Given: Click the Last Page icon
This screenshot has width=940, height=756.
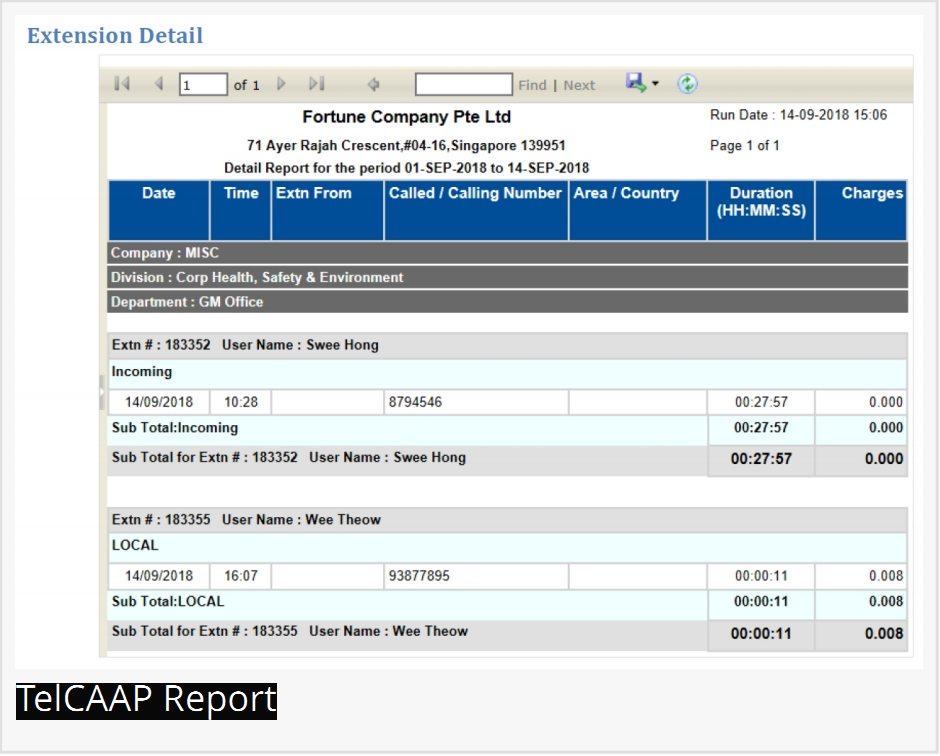Looking at the screenshot, I should pos(317,84).
